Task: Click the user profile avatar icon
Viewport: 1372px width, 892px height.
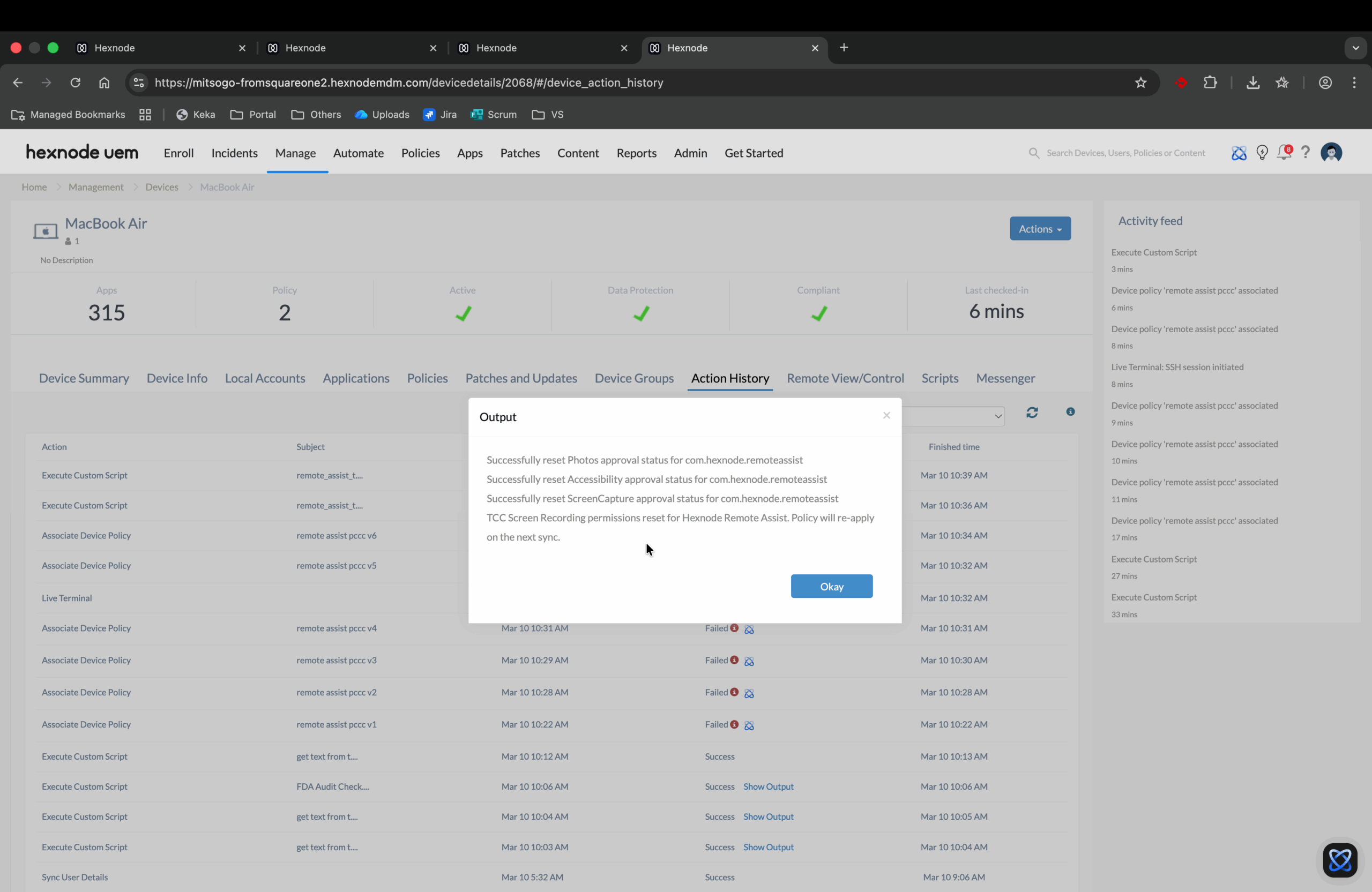Action: [1331, 153]
